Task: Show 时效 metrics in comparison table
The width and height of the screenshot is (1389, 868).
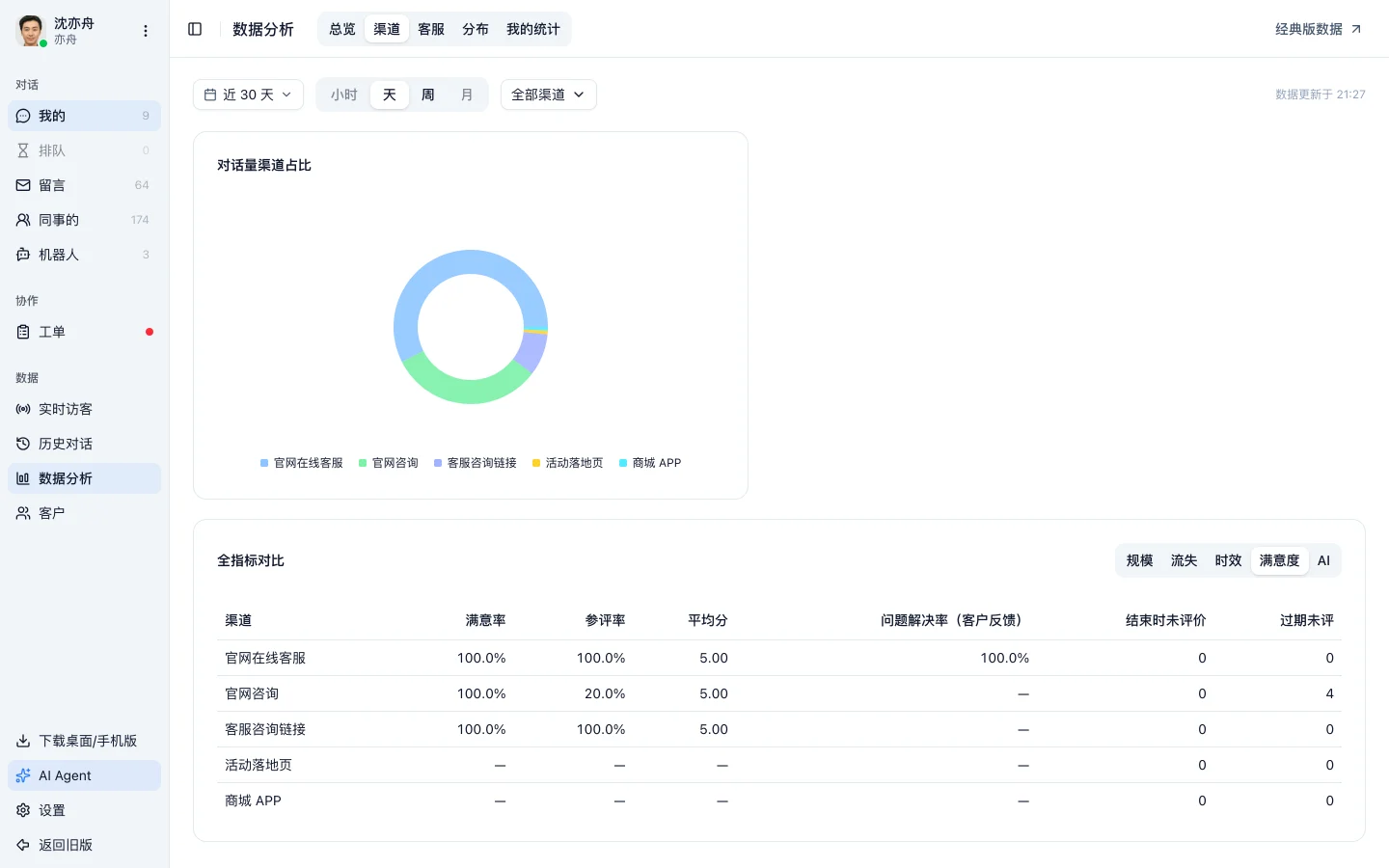Action: 1229,560
